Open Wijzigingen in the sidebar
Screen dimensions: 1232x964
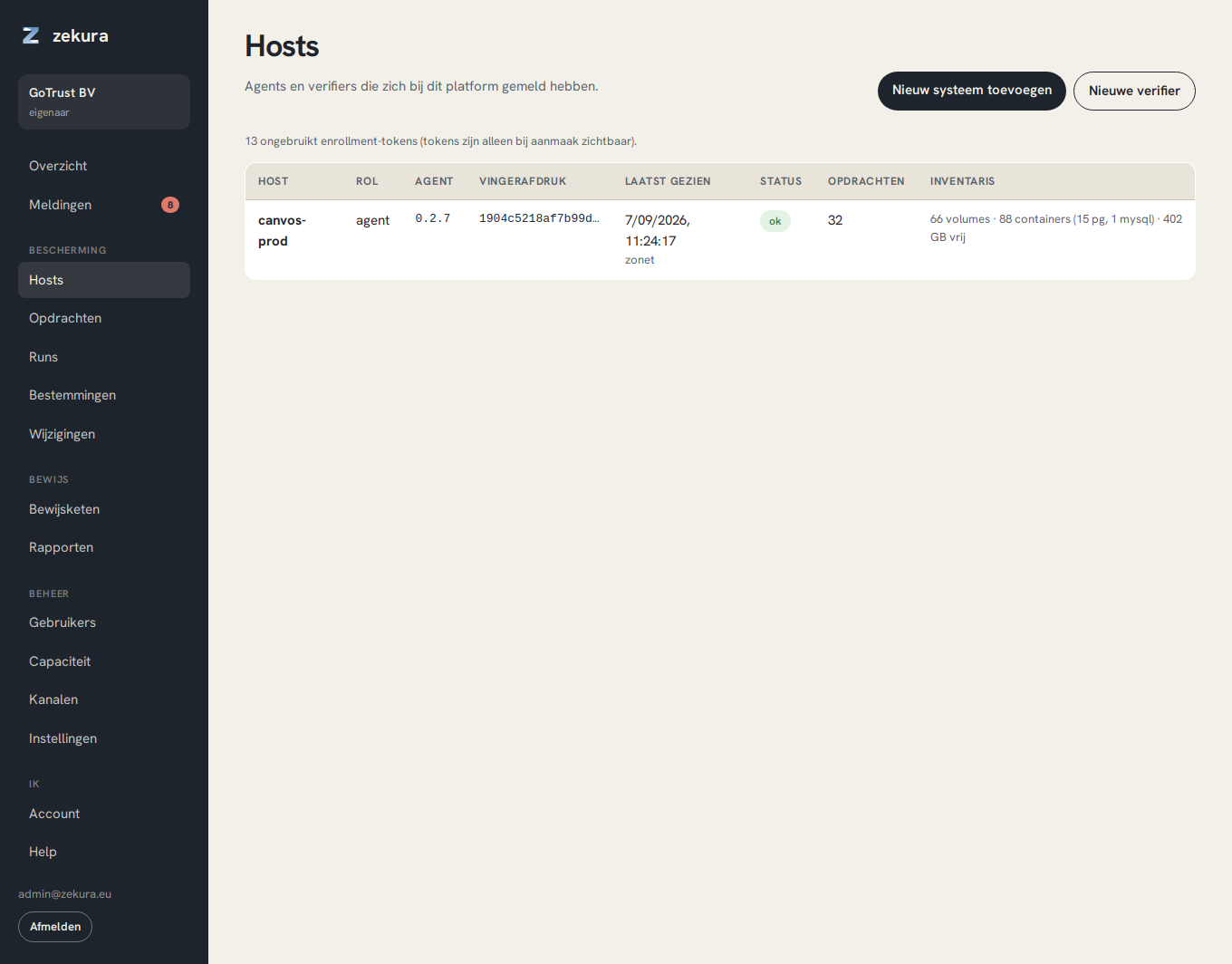[x=104, y=434]
